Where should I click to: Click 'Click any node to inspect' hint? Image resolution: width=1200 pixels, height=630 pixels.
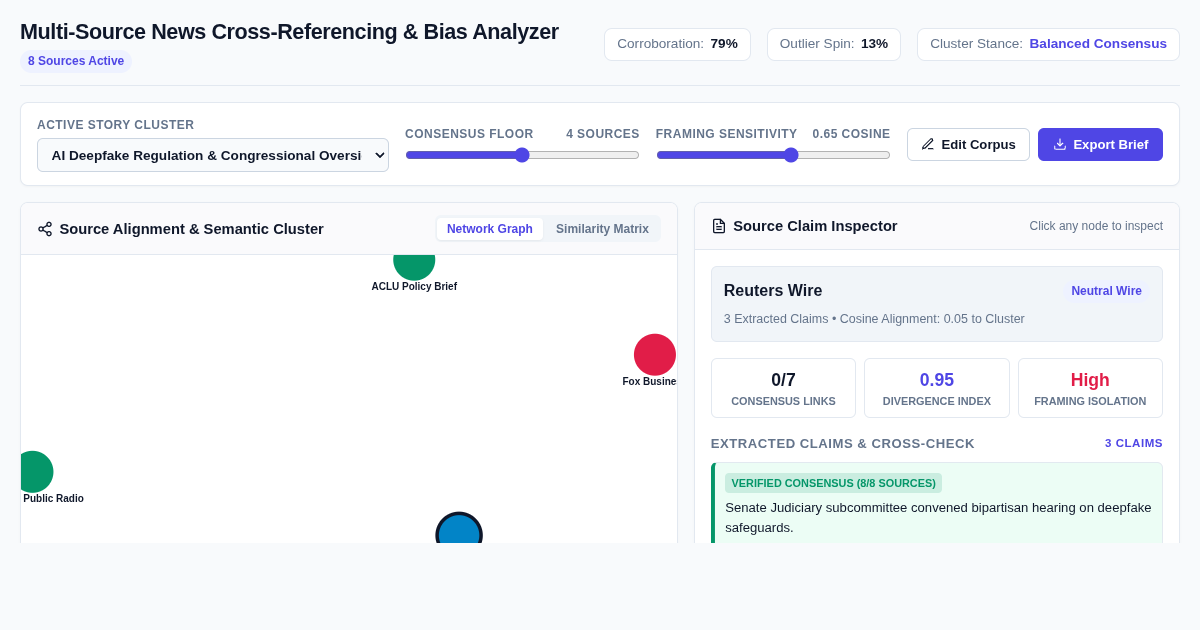click(1096, 226)
